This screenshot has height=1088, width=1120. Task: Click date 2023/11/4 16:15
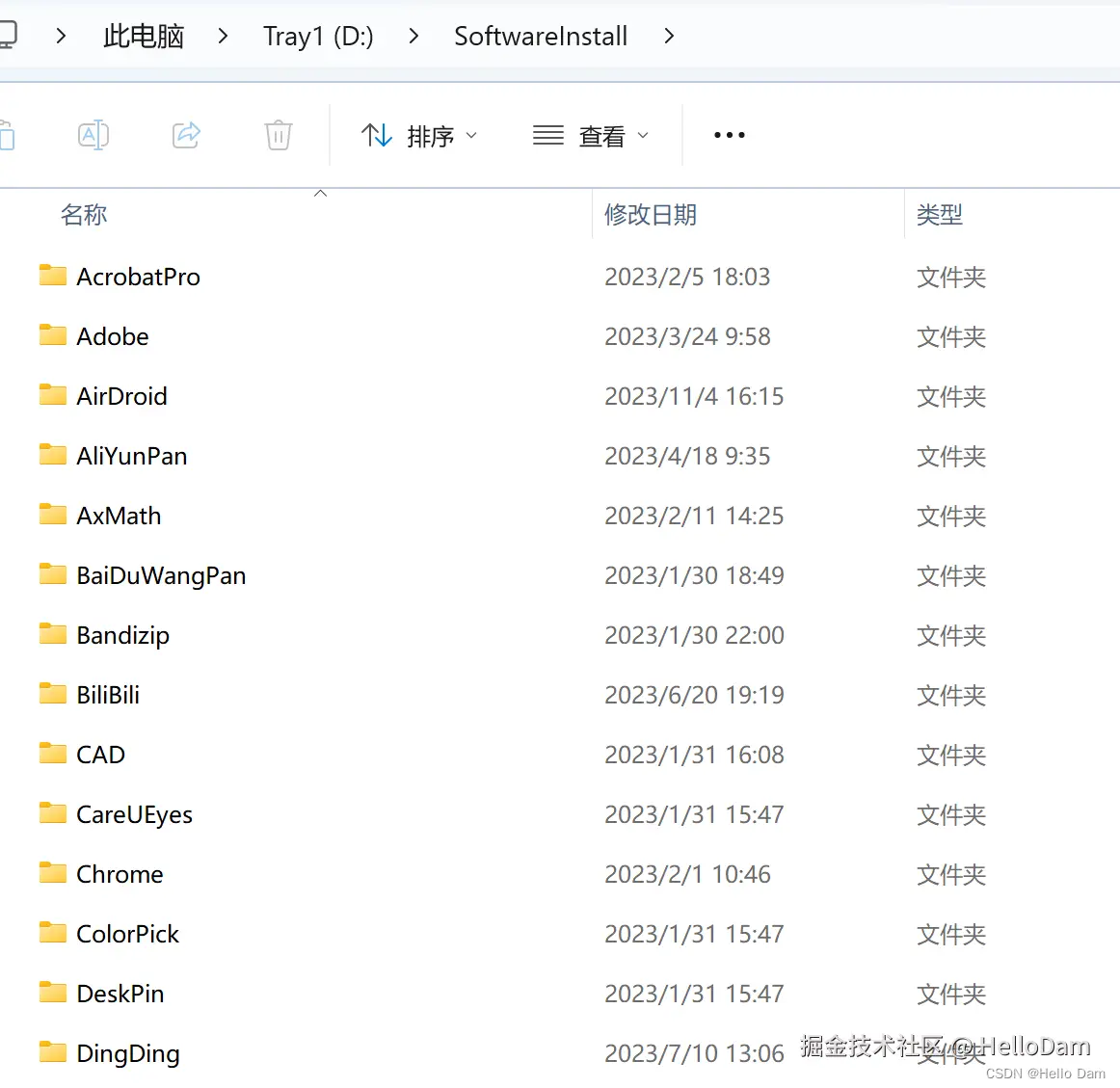pos(694,396)
